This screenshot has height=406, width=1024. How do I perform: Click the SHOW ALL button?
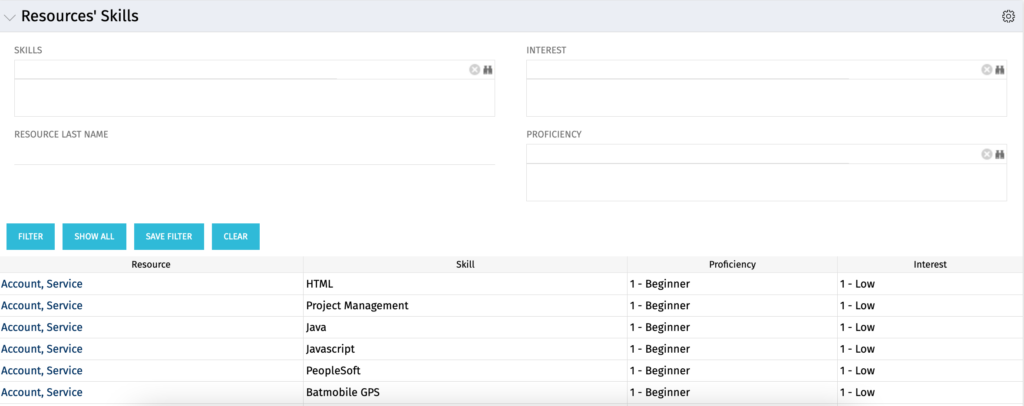[94, 236]
